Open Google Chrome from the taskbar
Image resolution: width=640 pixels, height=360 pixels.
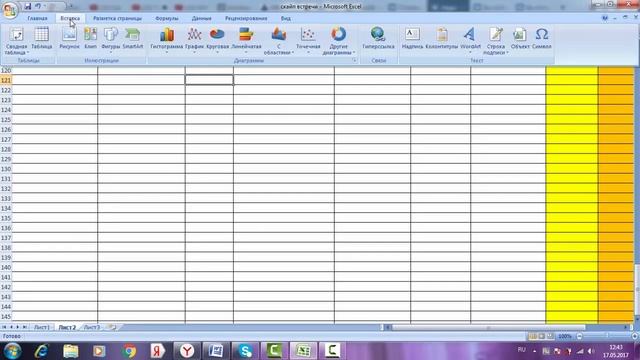click(129, 351)
